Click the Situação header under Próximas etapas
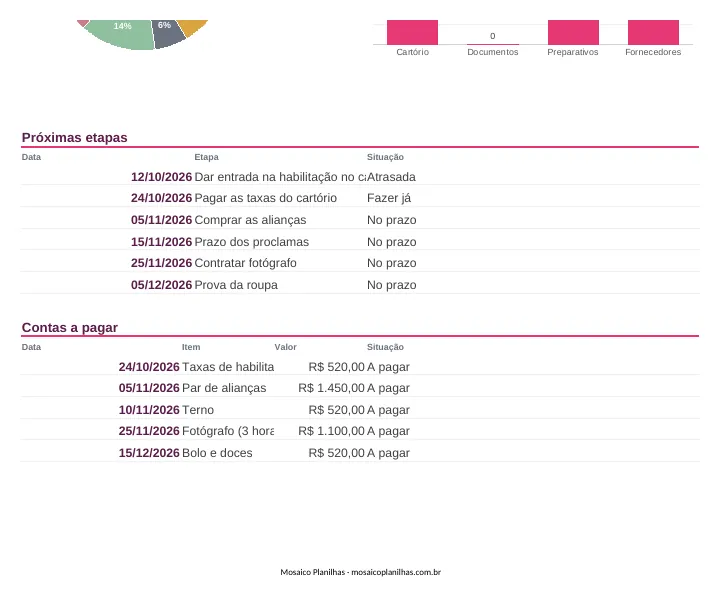719x597 pixels. [385, 157]
